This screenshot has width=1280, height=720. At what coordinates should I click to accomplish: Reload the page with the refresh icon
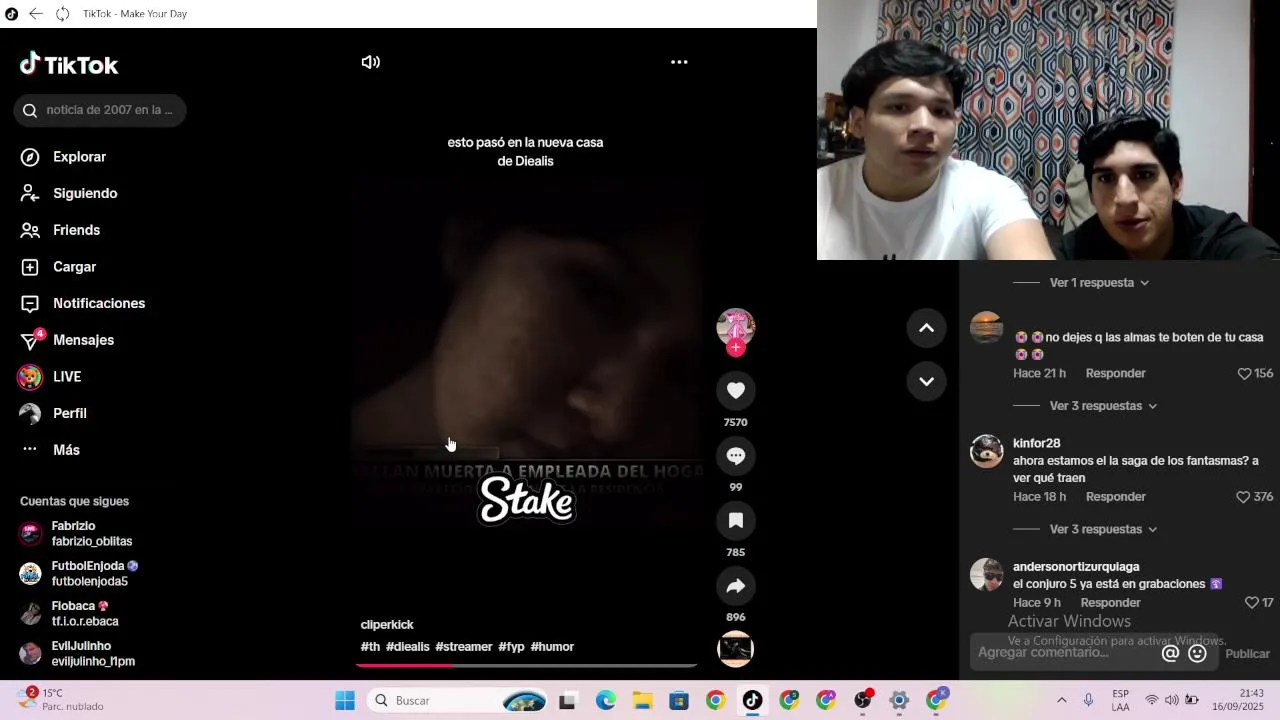coord(62,14)
